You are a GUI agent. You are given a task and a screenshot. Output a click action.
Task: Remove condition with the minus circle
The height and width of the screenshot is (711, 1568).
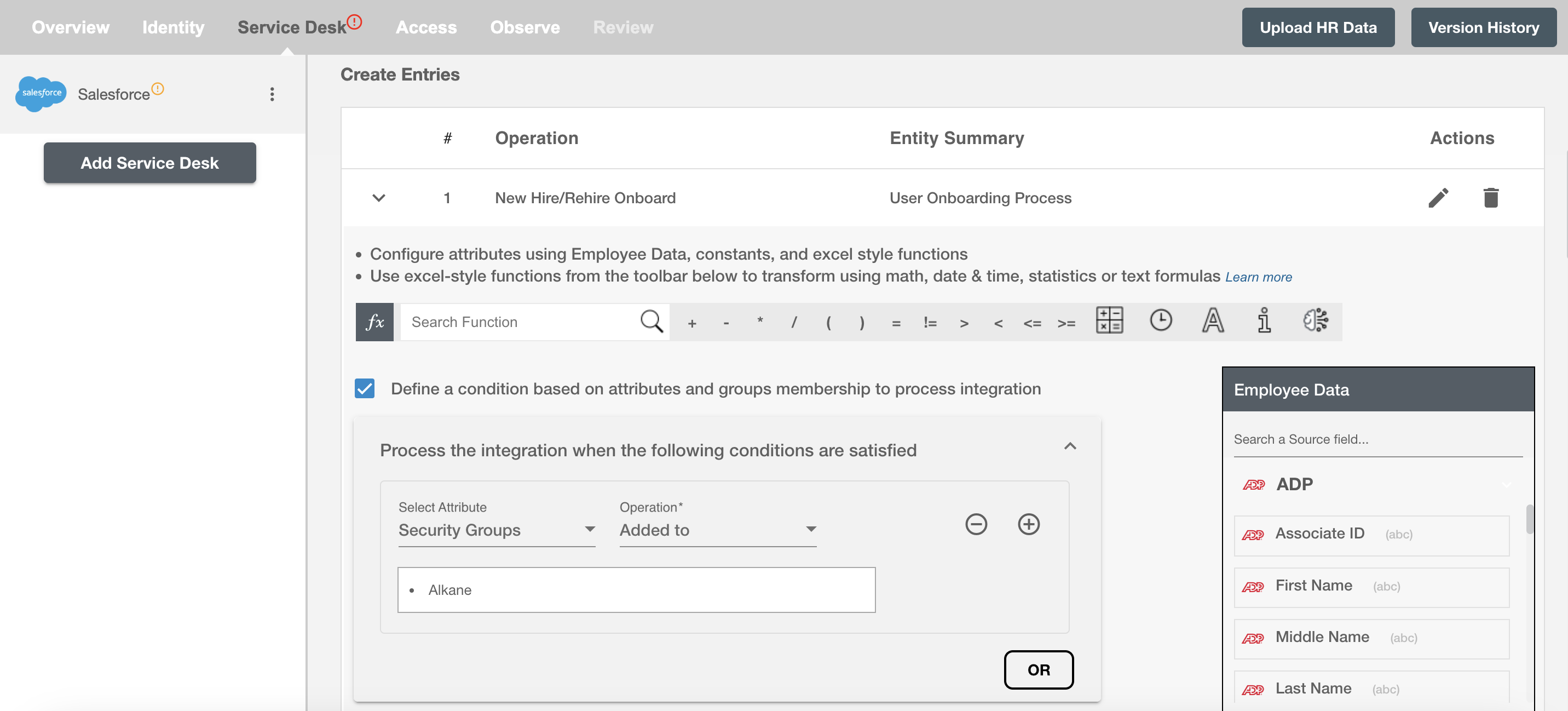pyautogui.click(x=976, y=524)
